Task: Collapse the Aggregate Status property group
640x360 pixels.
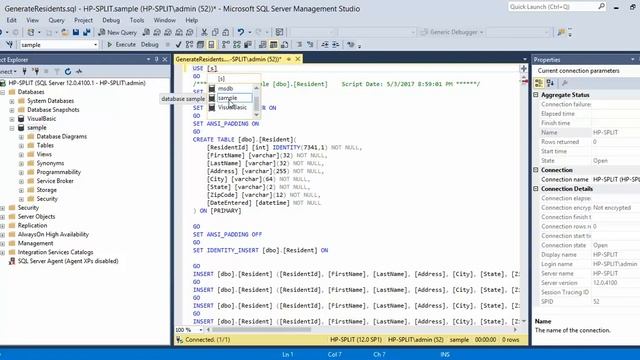Action: click(x=536, y=95)
